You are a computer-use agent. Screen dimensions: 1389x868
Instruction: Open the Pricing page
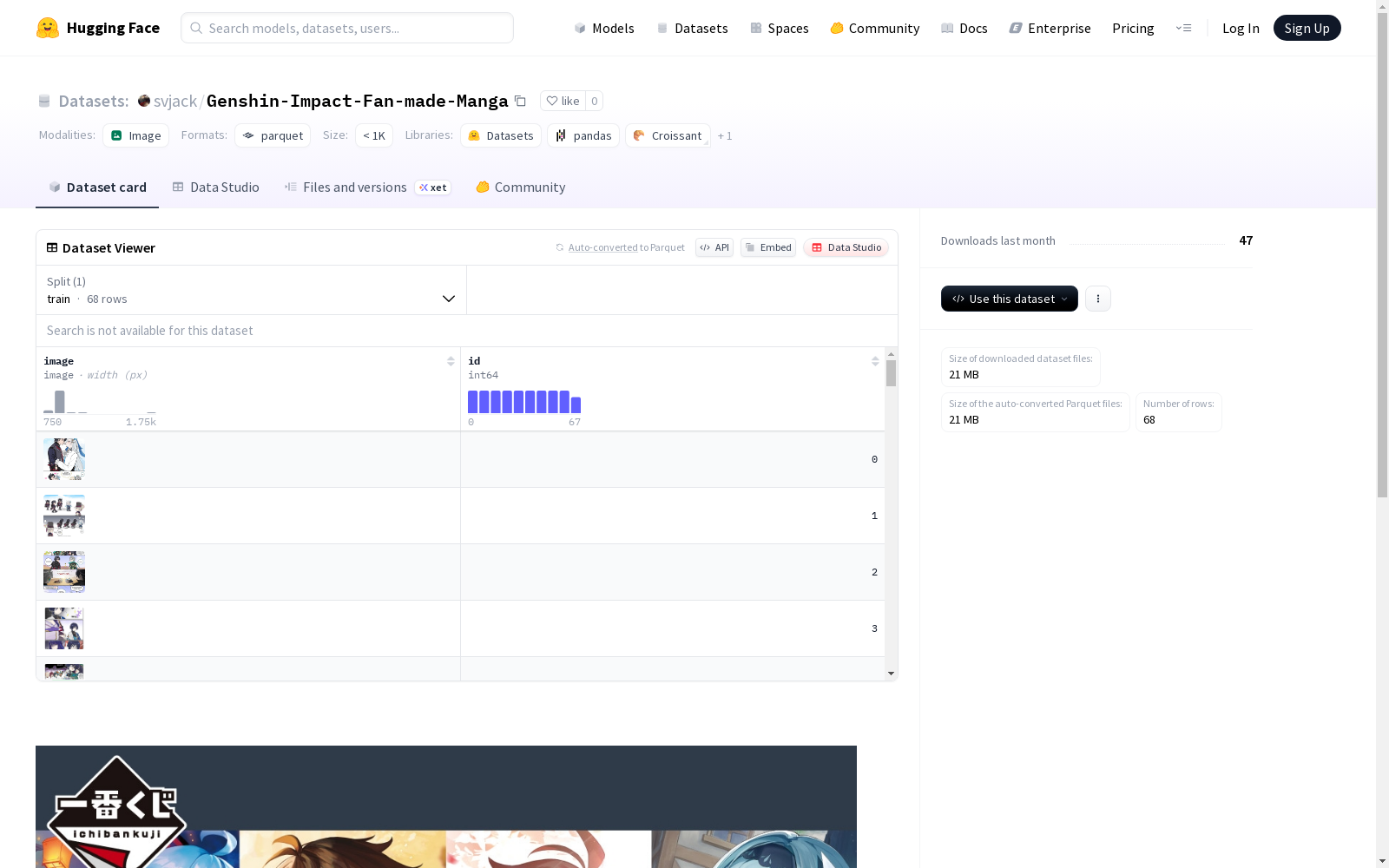tap(1133, 28)
